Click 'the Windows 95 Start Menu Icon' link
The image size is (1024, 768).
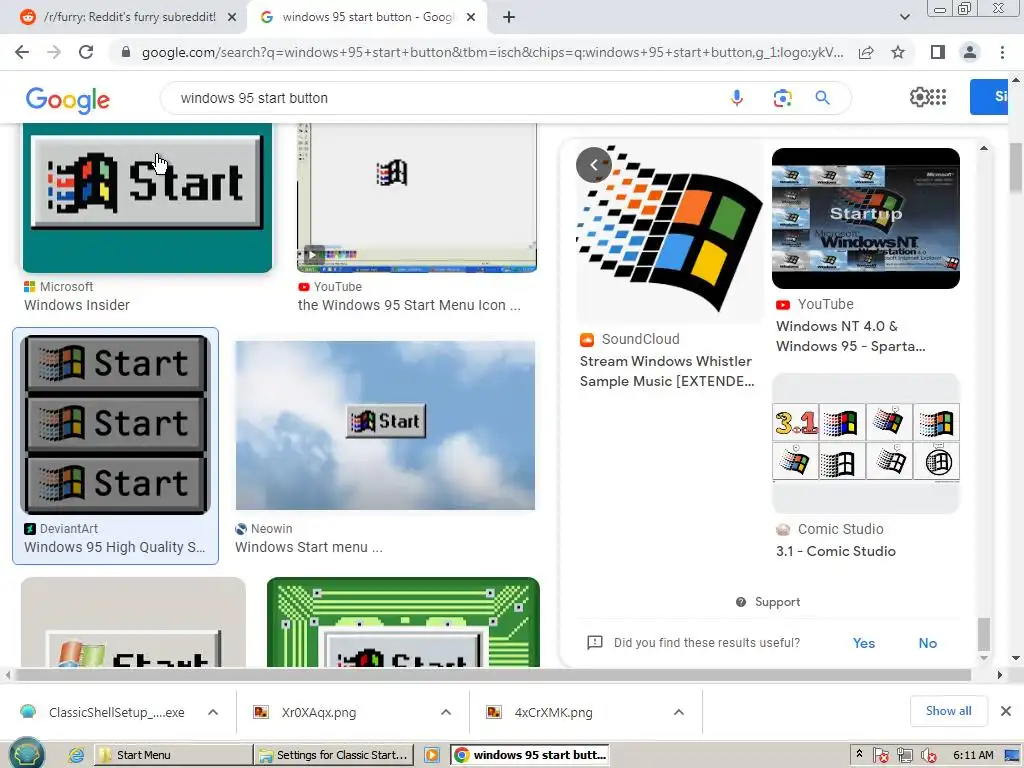coord(409,305)
